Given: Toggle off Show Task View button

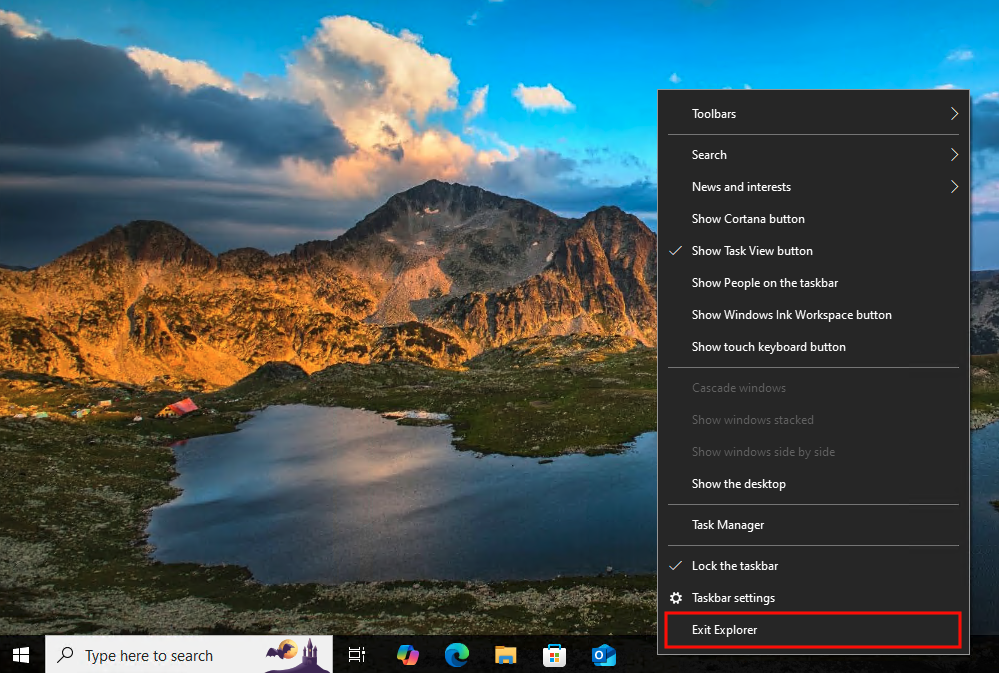Looking at the screenshot, I should coord(751,250).
